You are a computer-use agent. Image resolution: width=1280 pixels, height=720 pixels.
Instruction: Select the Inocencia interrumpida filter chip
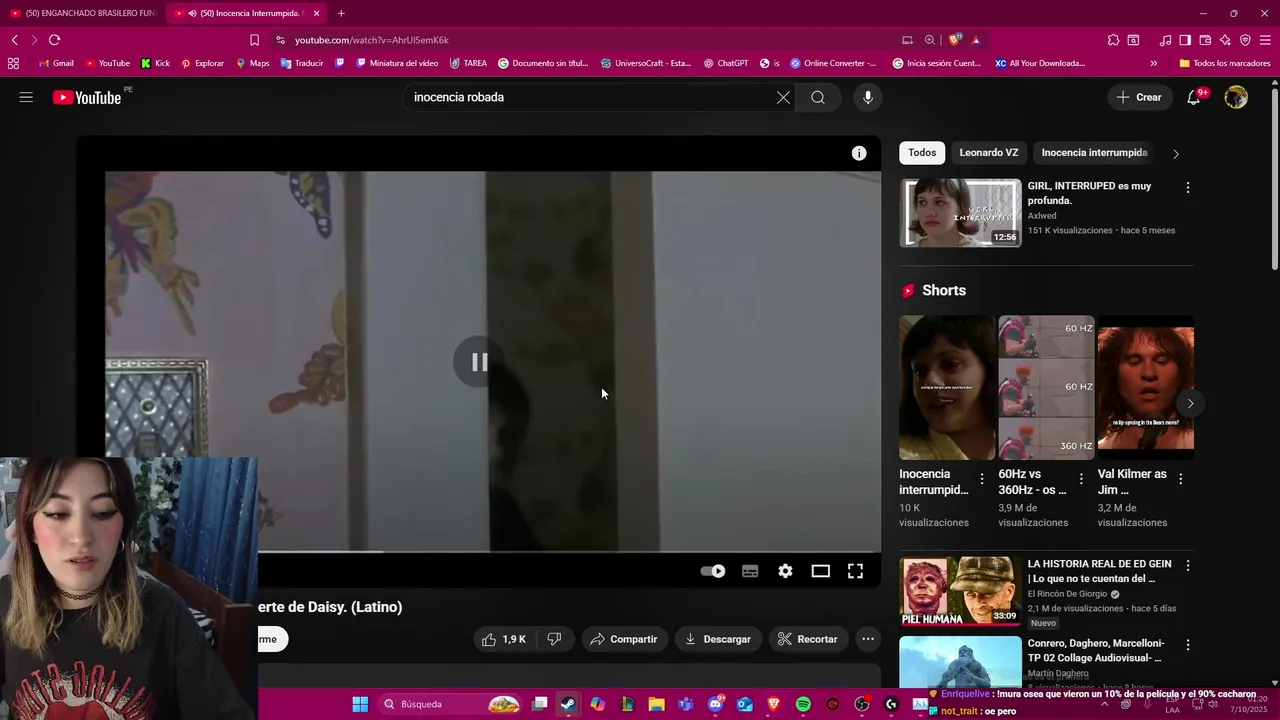click(x=1094, y=153)
